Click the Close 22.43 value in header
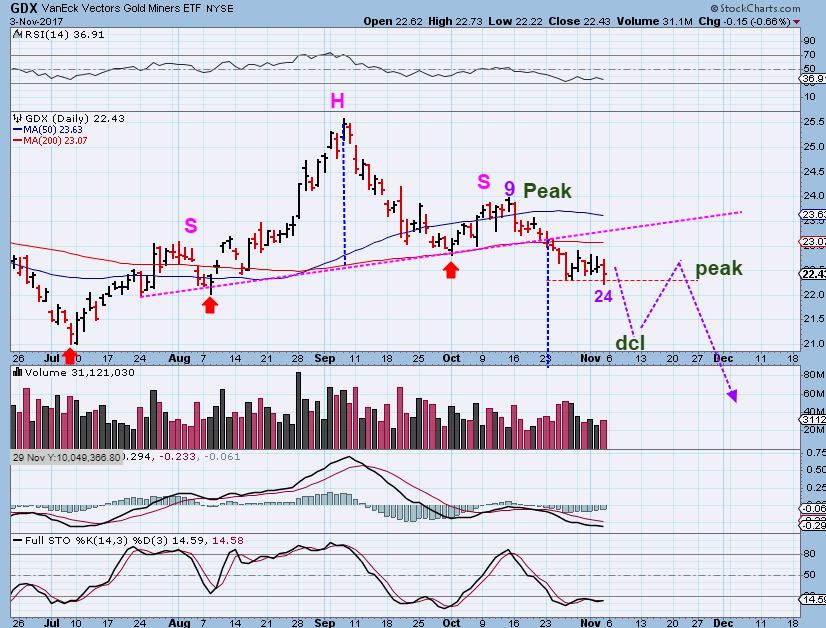The height and width of the screenshot is (628, 826). pos(579,22)
